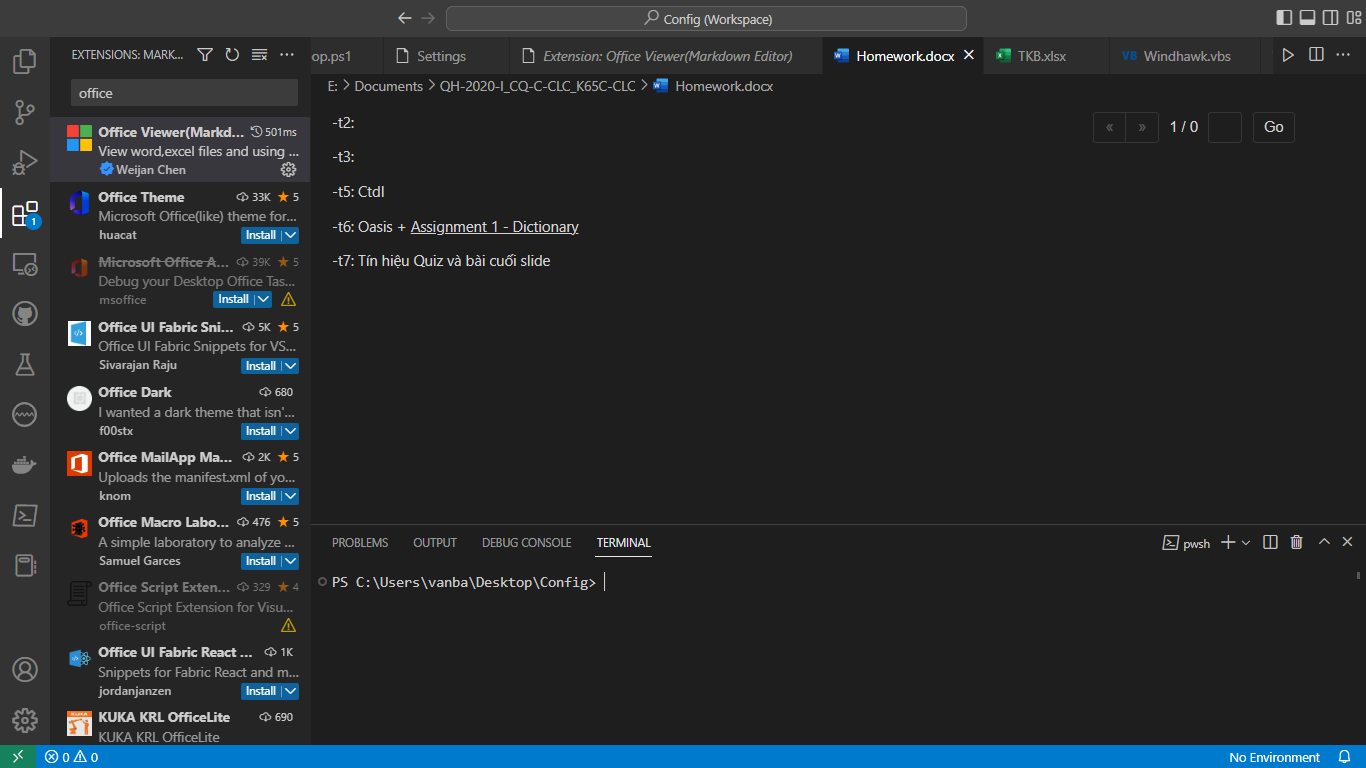Open the PROBLEMS panel tab

[x=359, y=542]
